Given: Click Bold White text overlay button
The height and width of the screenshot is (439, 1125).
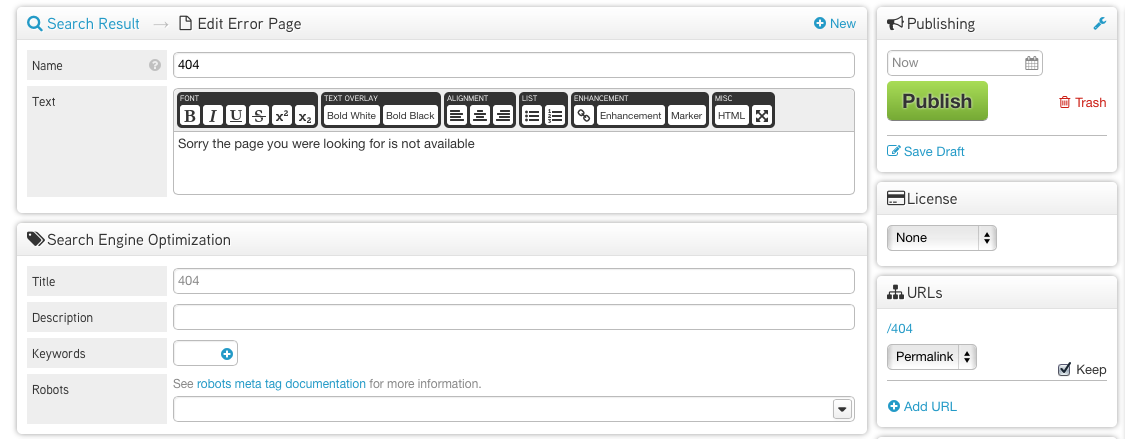Looking at the screenshot, I should point(352,115).
